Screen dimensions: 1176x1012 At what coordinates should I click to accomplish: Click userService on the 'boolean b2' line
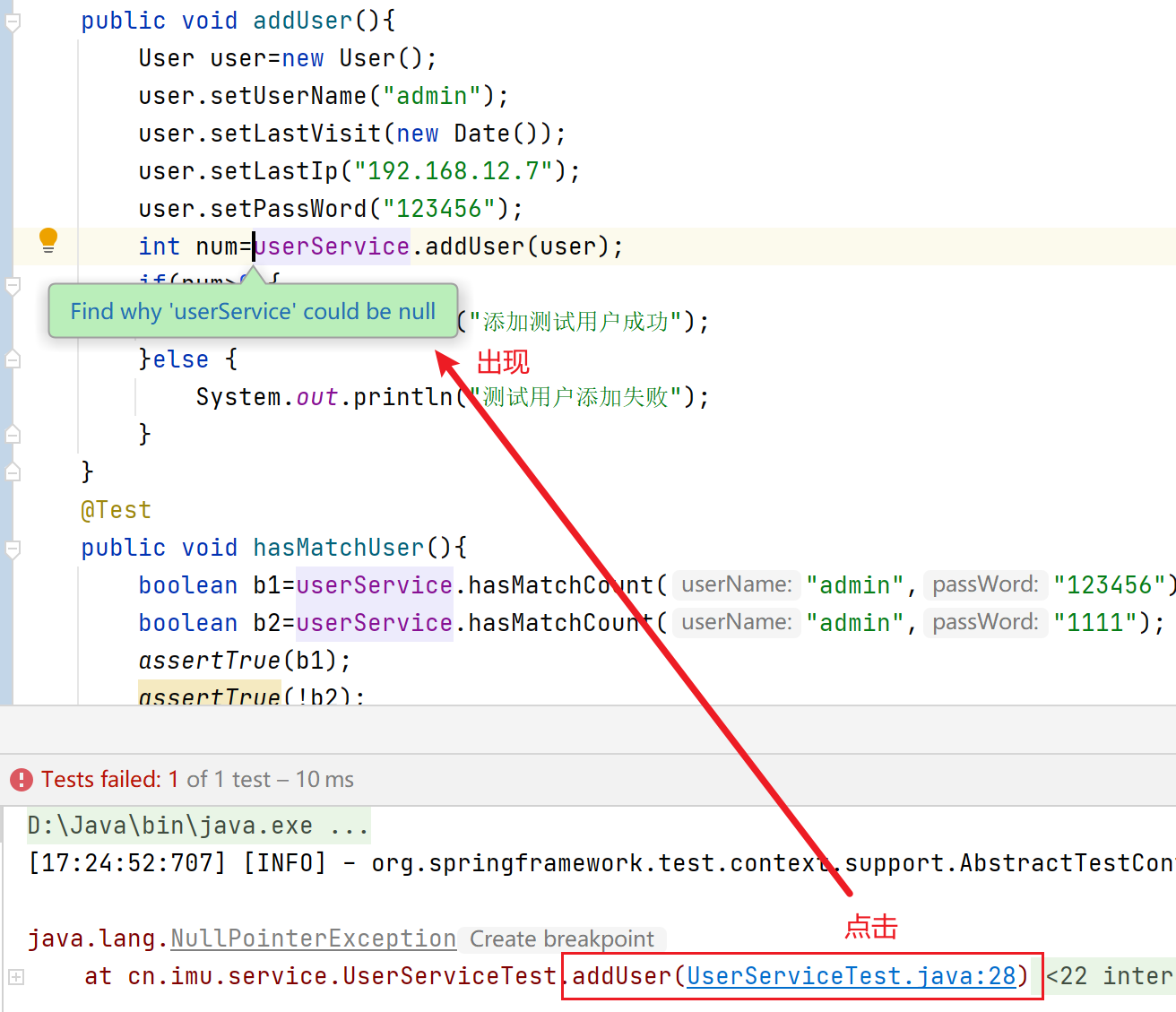(375, 623)
